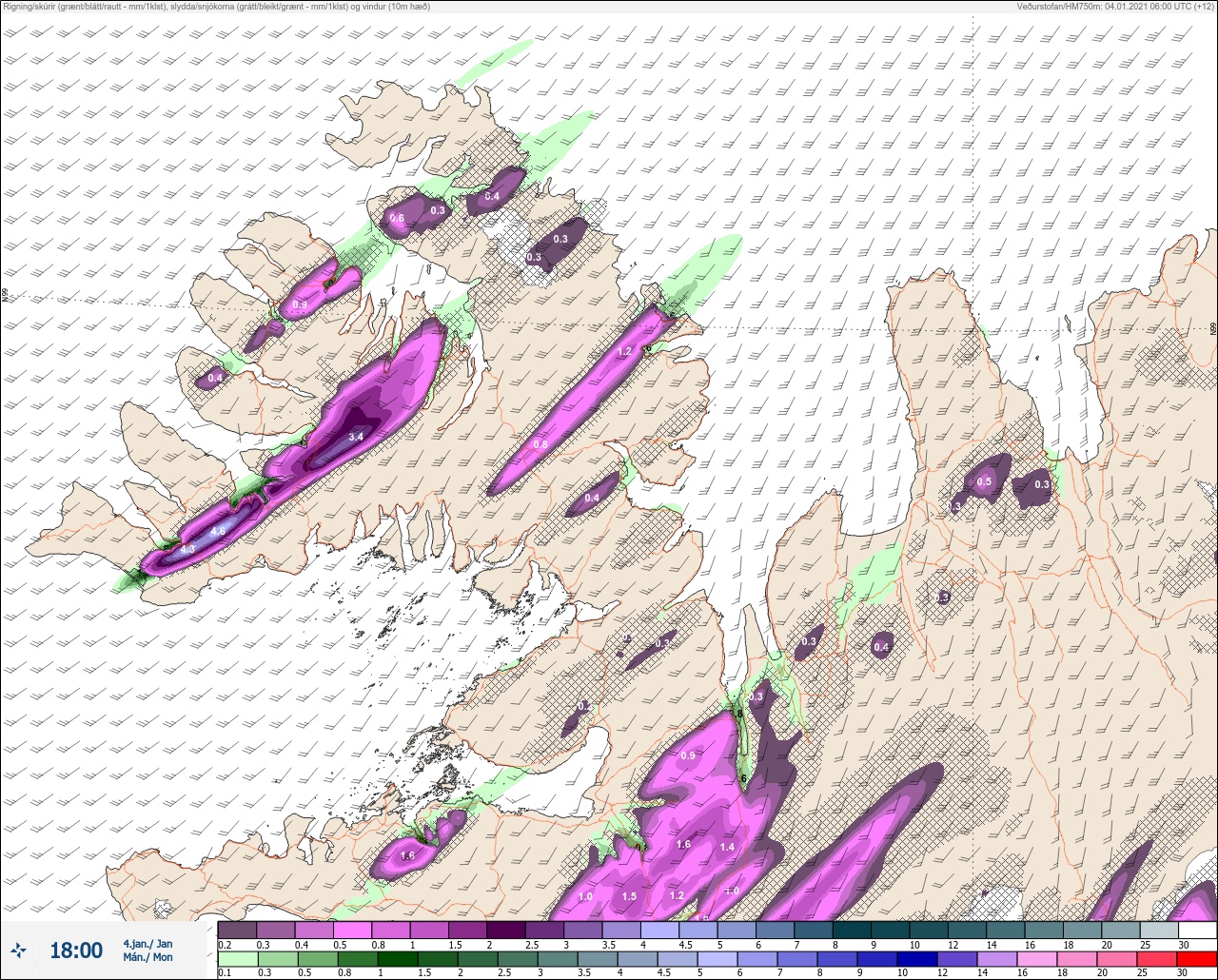
Task: Pick the dark blue swatch above 10 in the lower legend
Action: tap(916, 959)
